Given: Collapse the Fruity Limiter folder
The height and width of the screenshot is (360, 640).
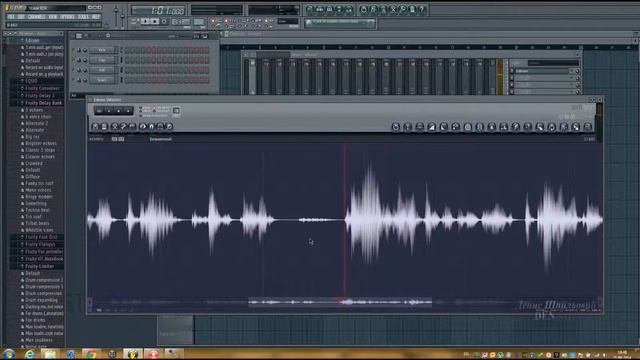Looking at the screenshot, I should [x=40, y=266].
